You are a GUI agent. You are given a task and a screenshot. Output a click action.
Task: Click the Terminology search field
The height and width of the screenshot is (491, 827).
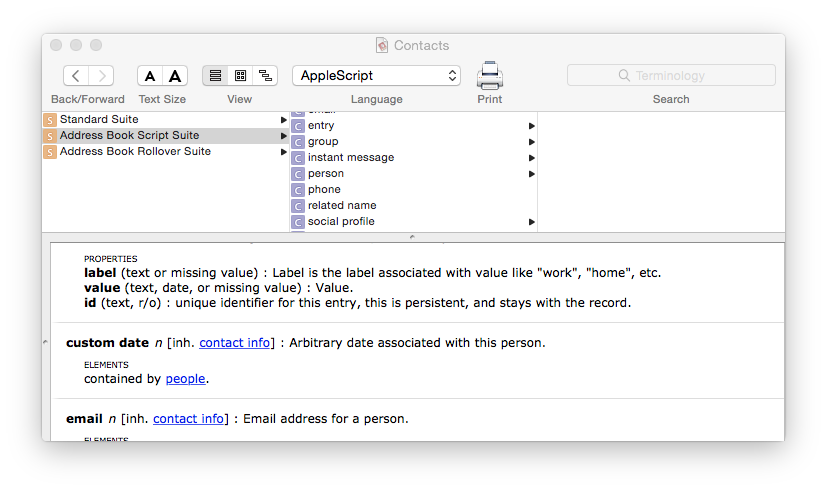pos(671,76)
